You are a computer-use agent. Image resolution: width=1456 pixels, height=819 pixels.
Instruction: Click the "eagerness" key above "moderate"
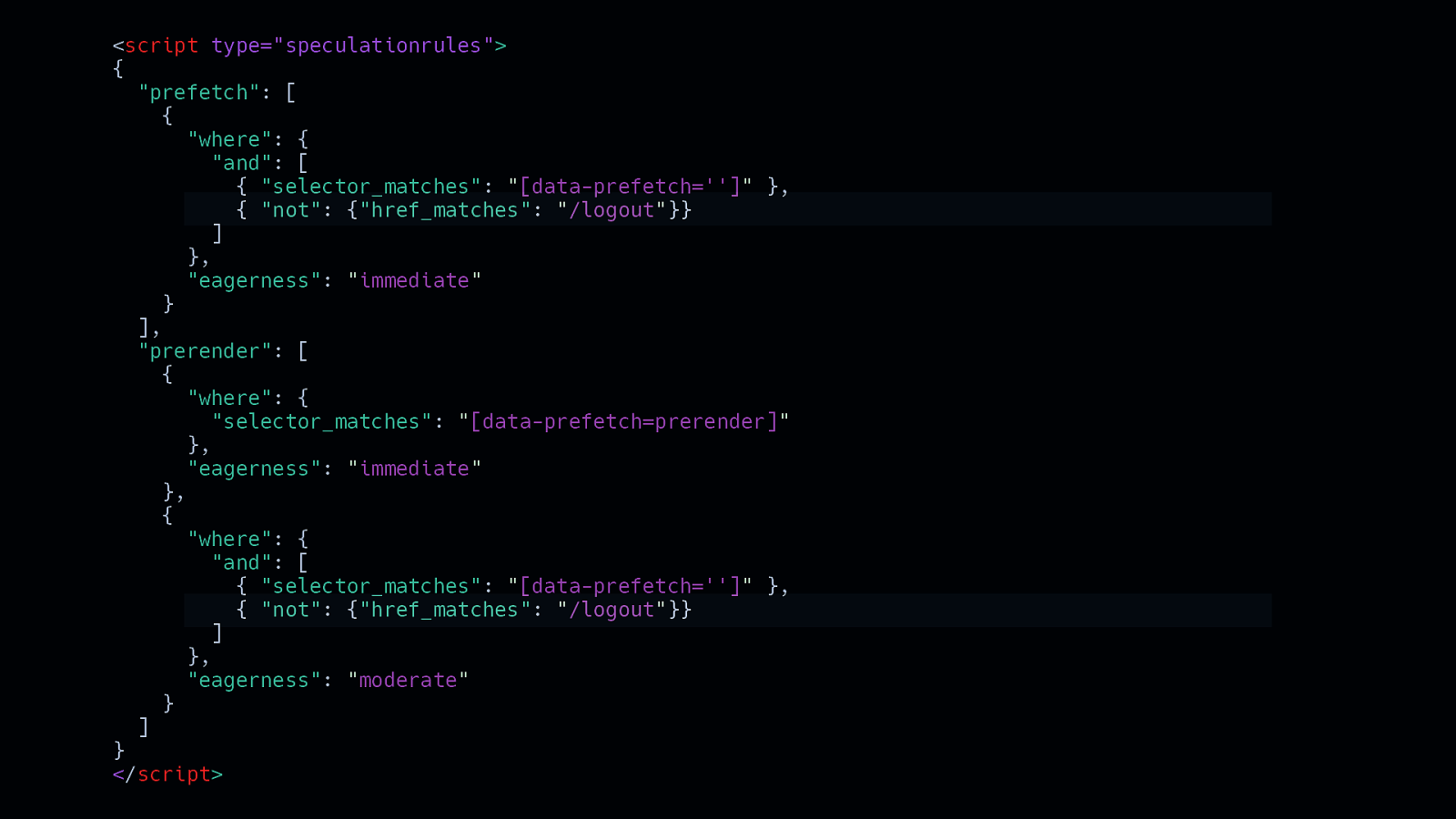(x=254, y=681)
